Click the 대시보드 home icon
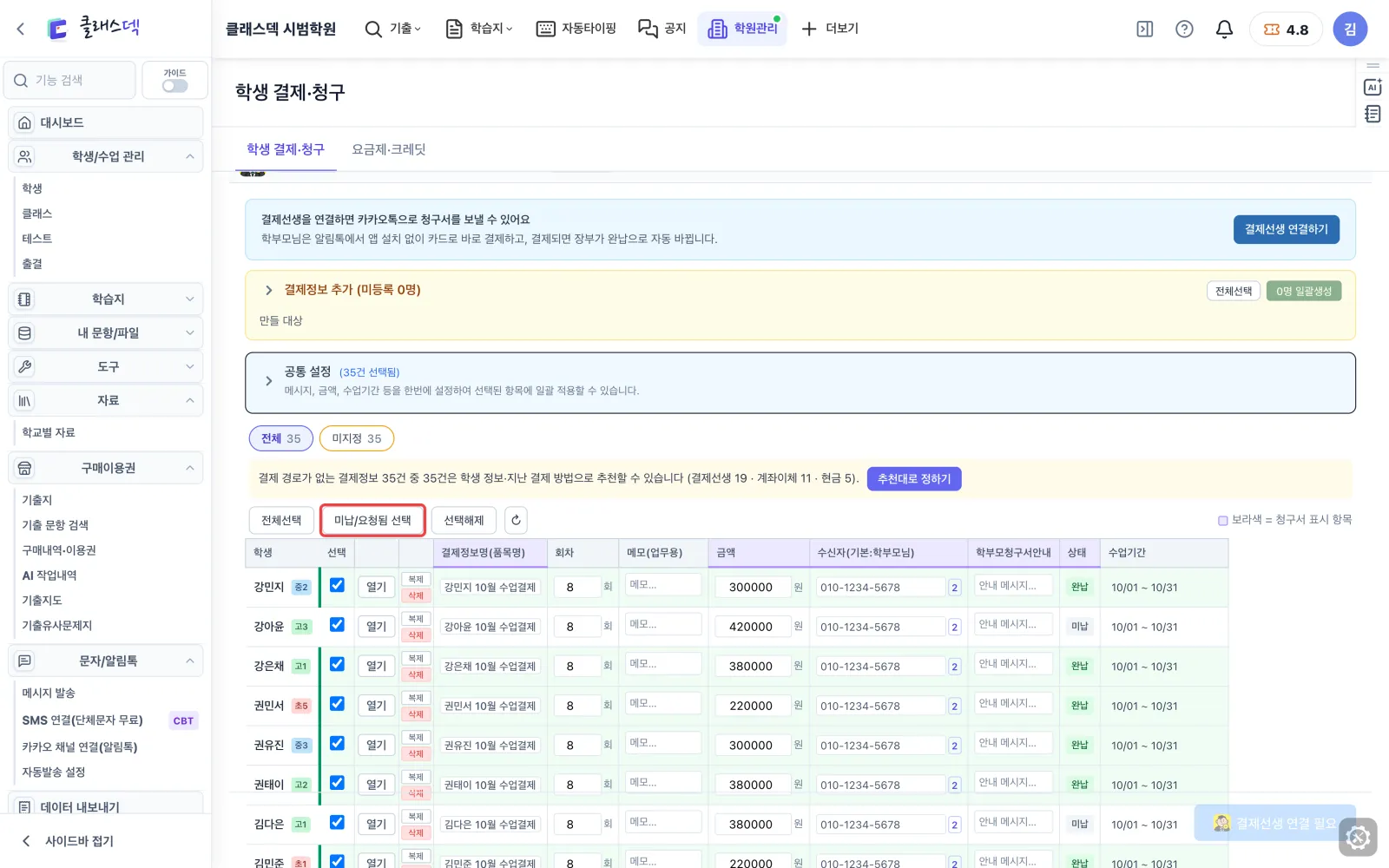Viewport: 1389px width, 868px height. (x=24, y=122)
